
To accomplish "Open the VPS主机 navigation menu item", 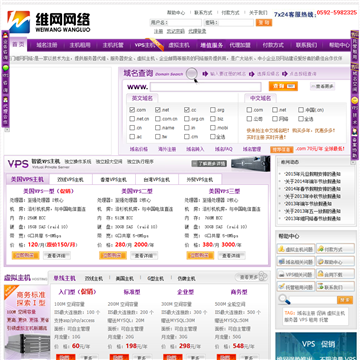I will [x=146, y=45].
